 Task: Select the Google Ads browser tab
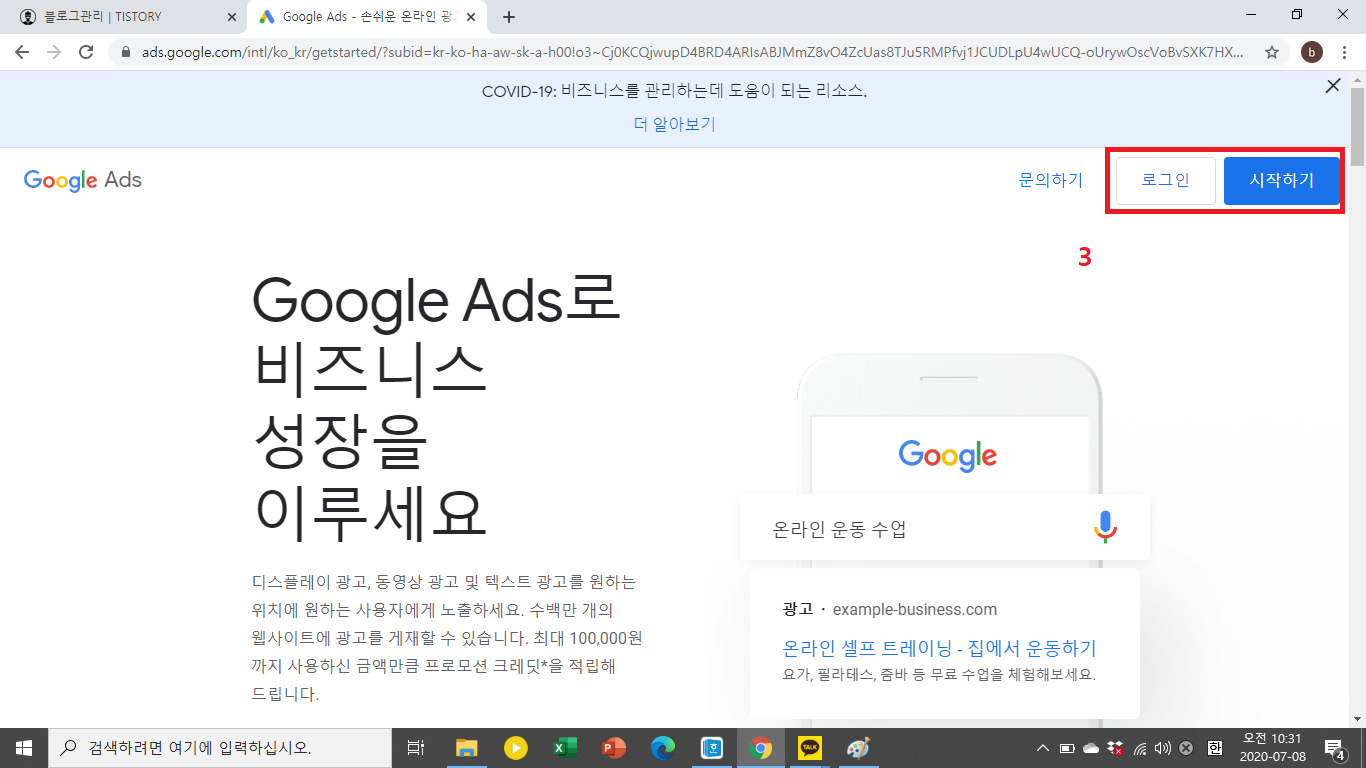[x=369, y=17]
